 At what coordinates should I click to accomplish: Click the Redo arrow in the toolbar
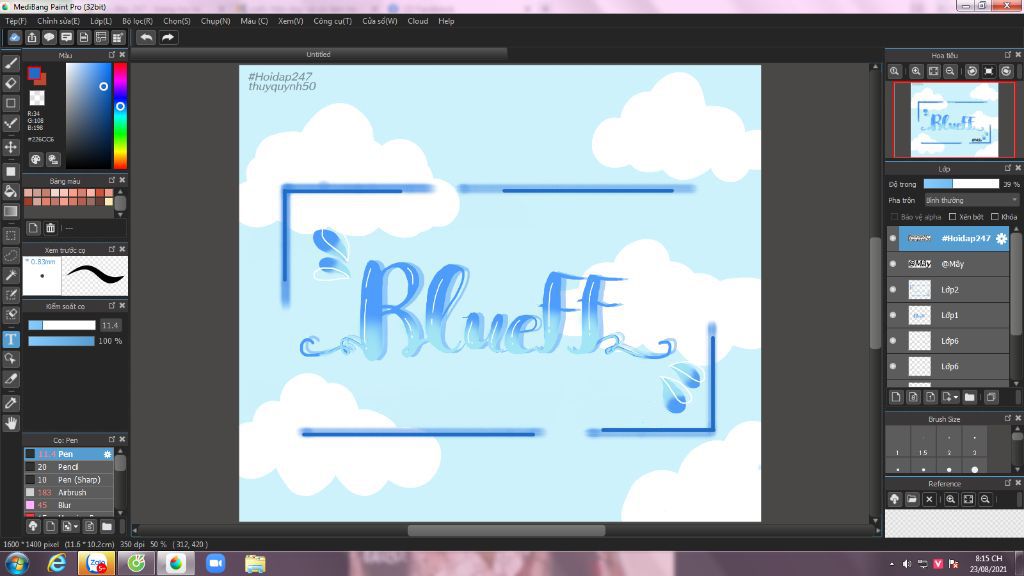(x=168, y=37)
